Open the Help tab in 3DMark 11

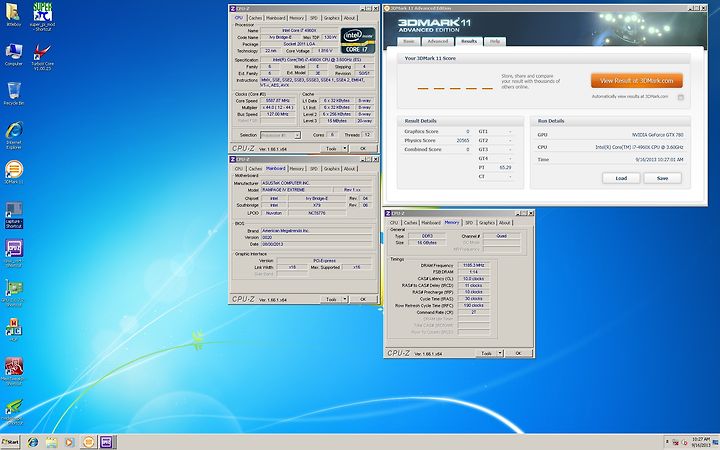(x=495, y=41)
